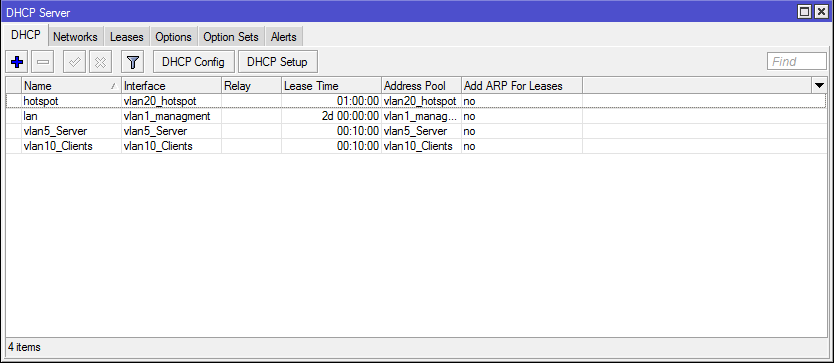
Task: Sort by the Address Pool column header
Action: click(421, 86)
